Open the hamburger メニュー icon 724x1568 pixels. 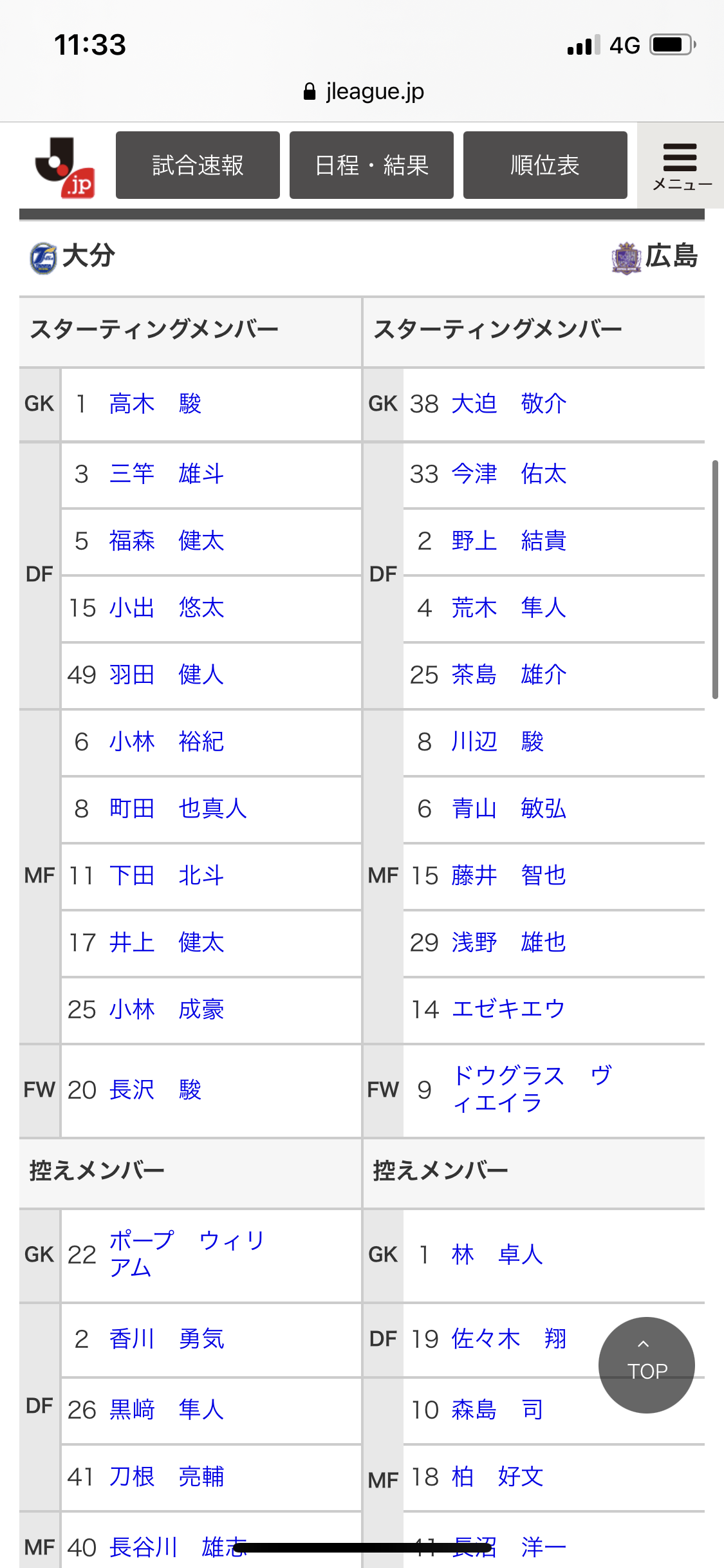click(x=681, y=165)
